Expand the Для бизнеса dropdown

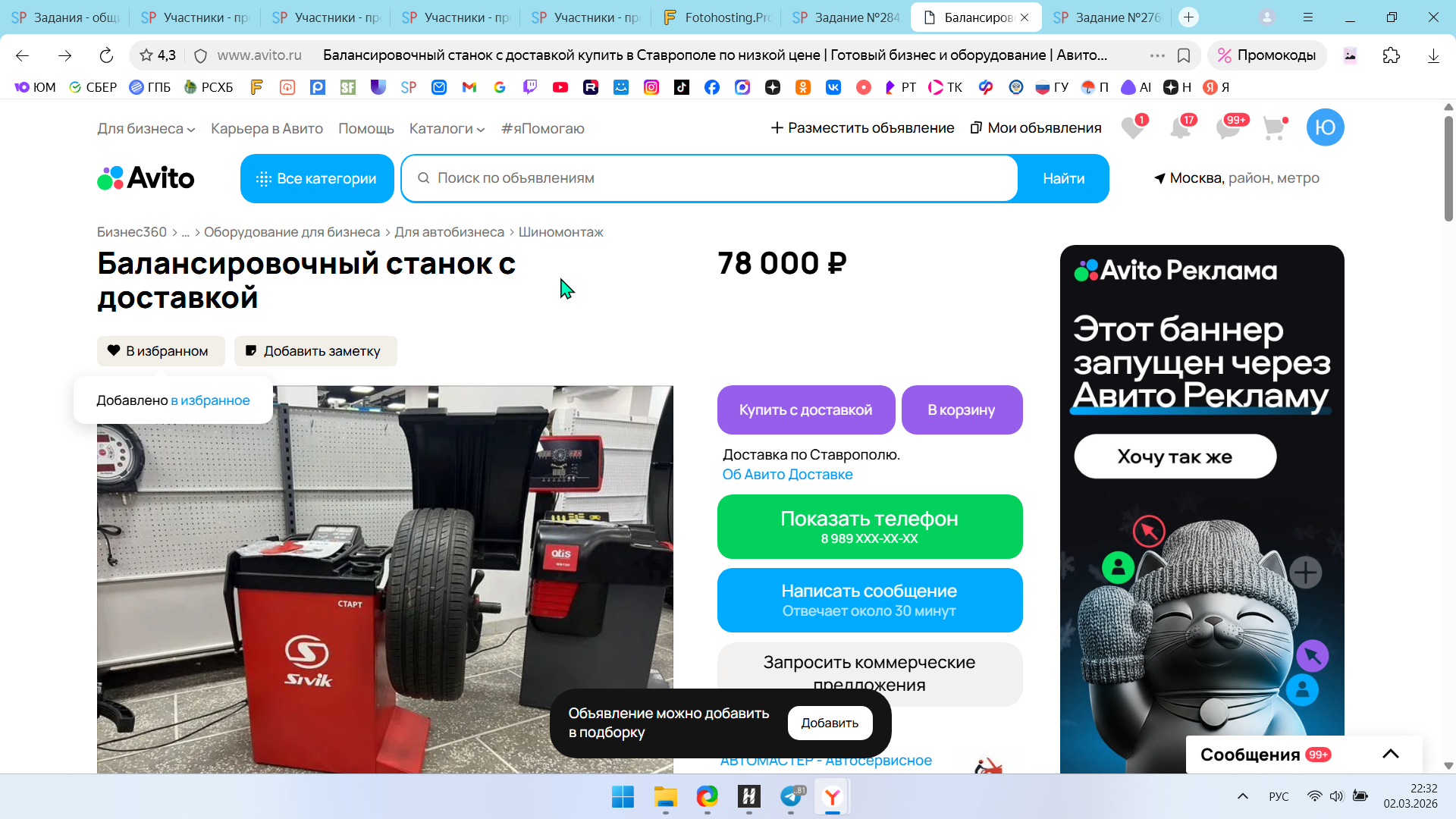146,129
